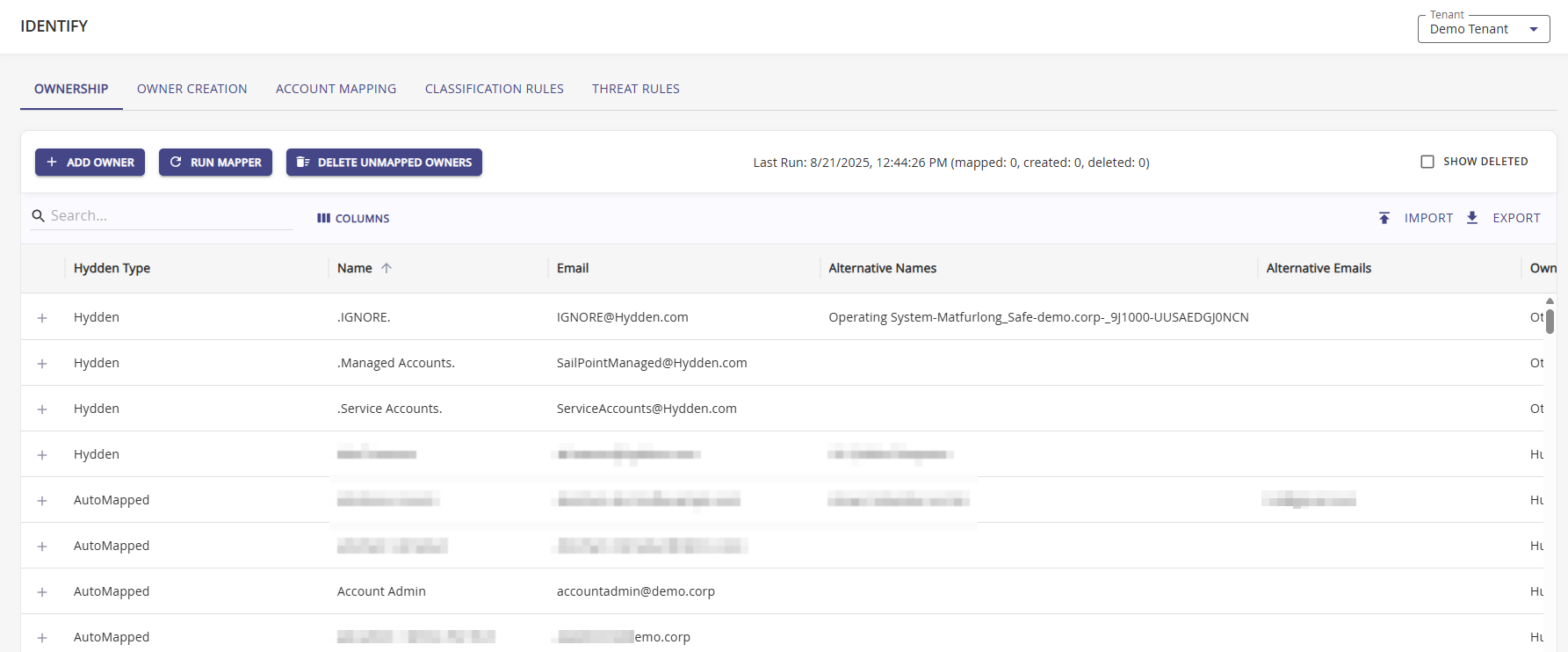The width and height of the screenshot is (1568, 652).
Task: Focus the Search input field
Action: pyautogui.click(x=167, y=216)
